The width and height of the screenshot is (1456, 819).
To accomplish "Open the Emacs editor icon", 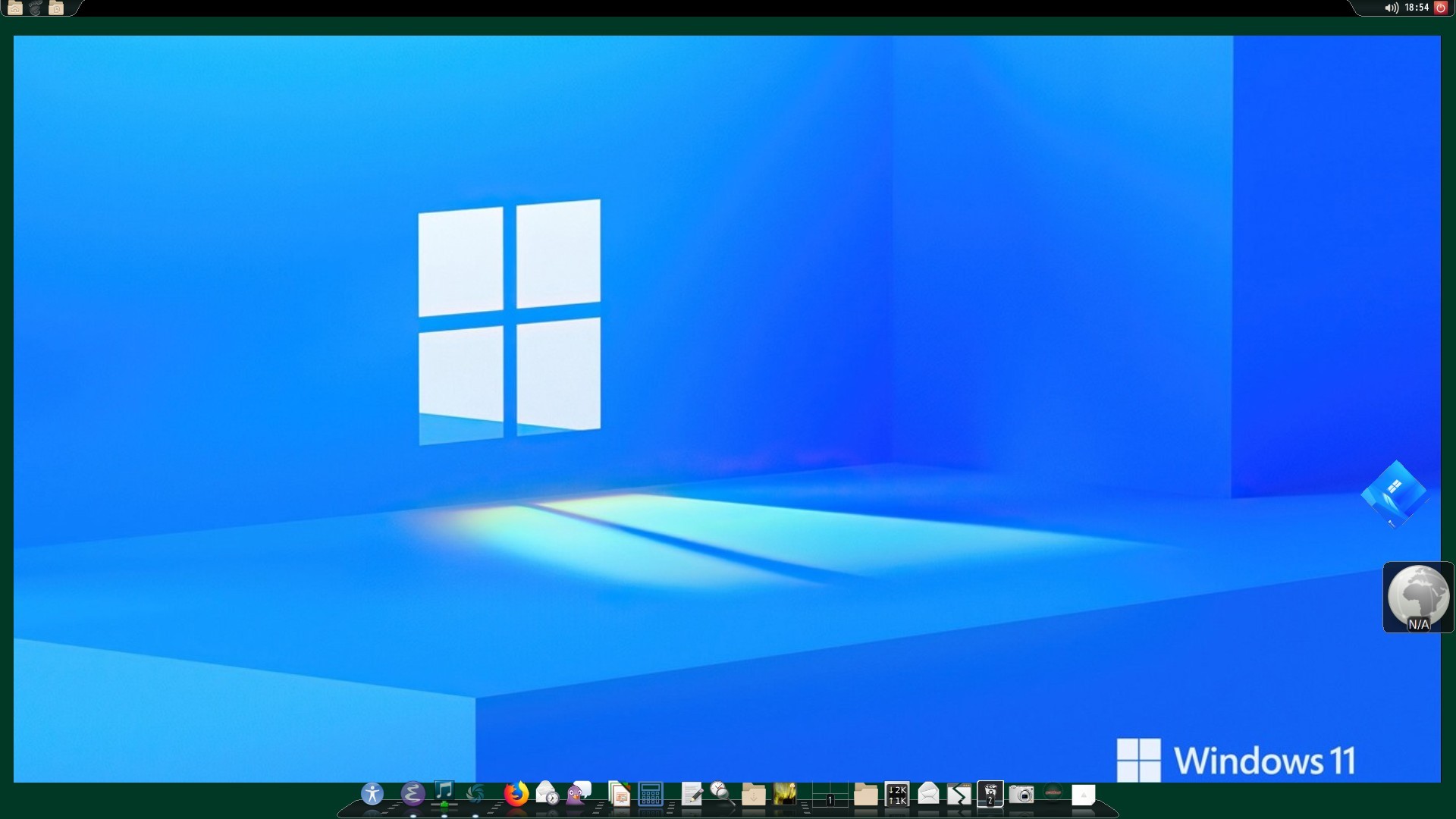I will (413, 794).
